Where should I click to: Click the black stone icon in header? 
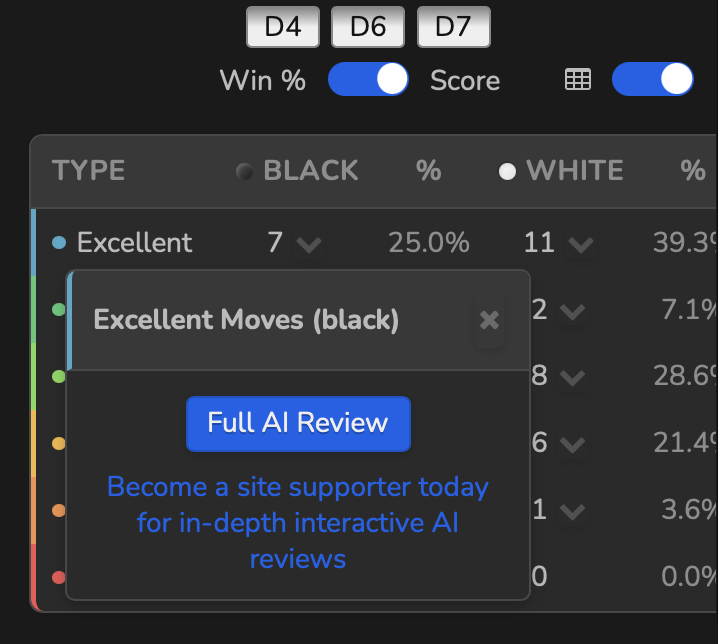244,172
